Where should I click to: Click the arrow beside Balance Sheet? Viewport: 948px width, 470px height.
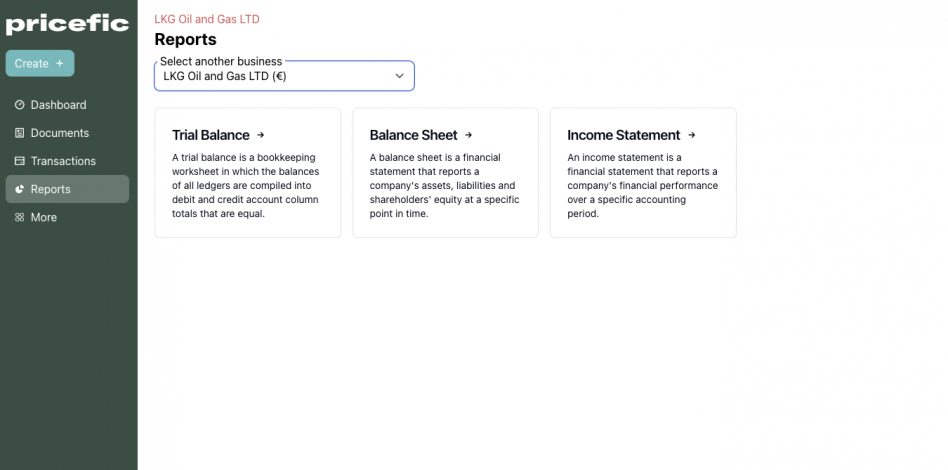tap(469, 135)
